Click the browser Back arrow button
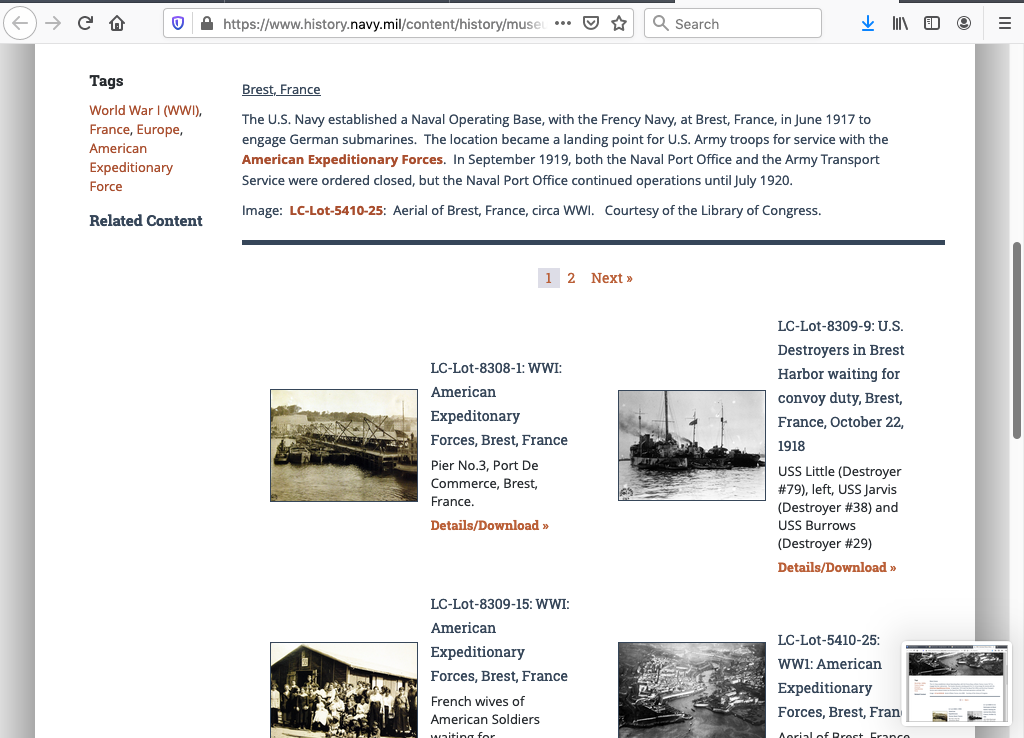 pos(21,23)
